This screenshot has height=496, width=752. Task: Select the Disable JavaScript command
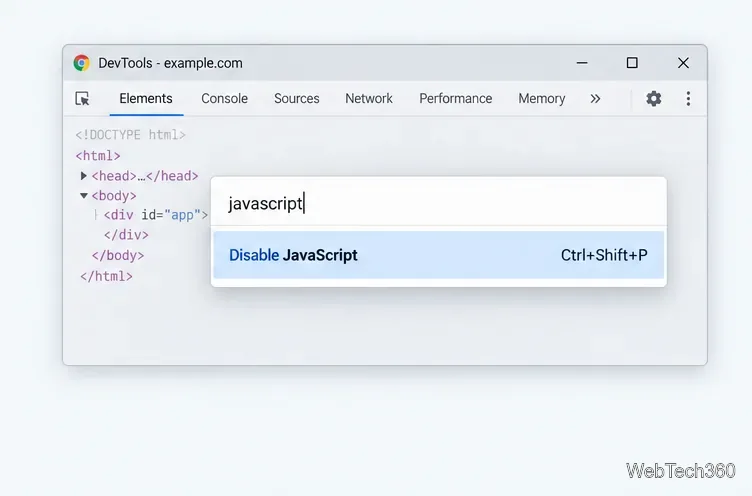click(438, 255)
